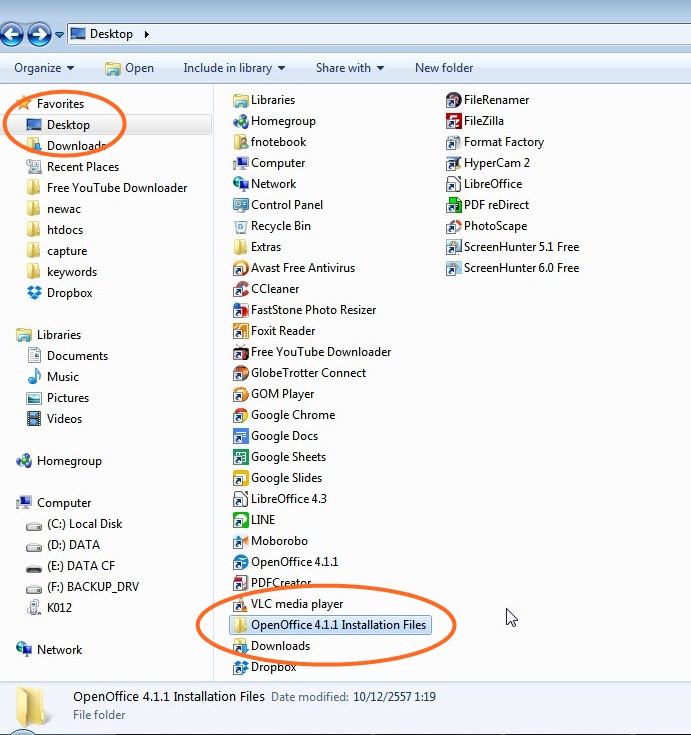Select the Google Sheets shortcut
691x735 pixels.
point(279,457)
